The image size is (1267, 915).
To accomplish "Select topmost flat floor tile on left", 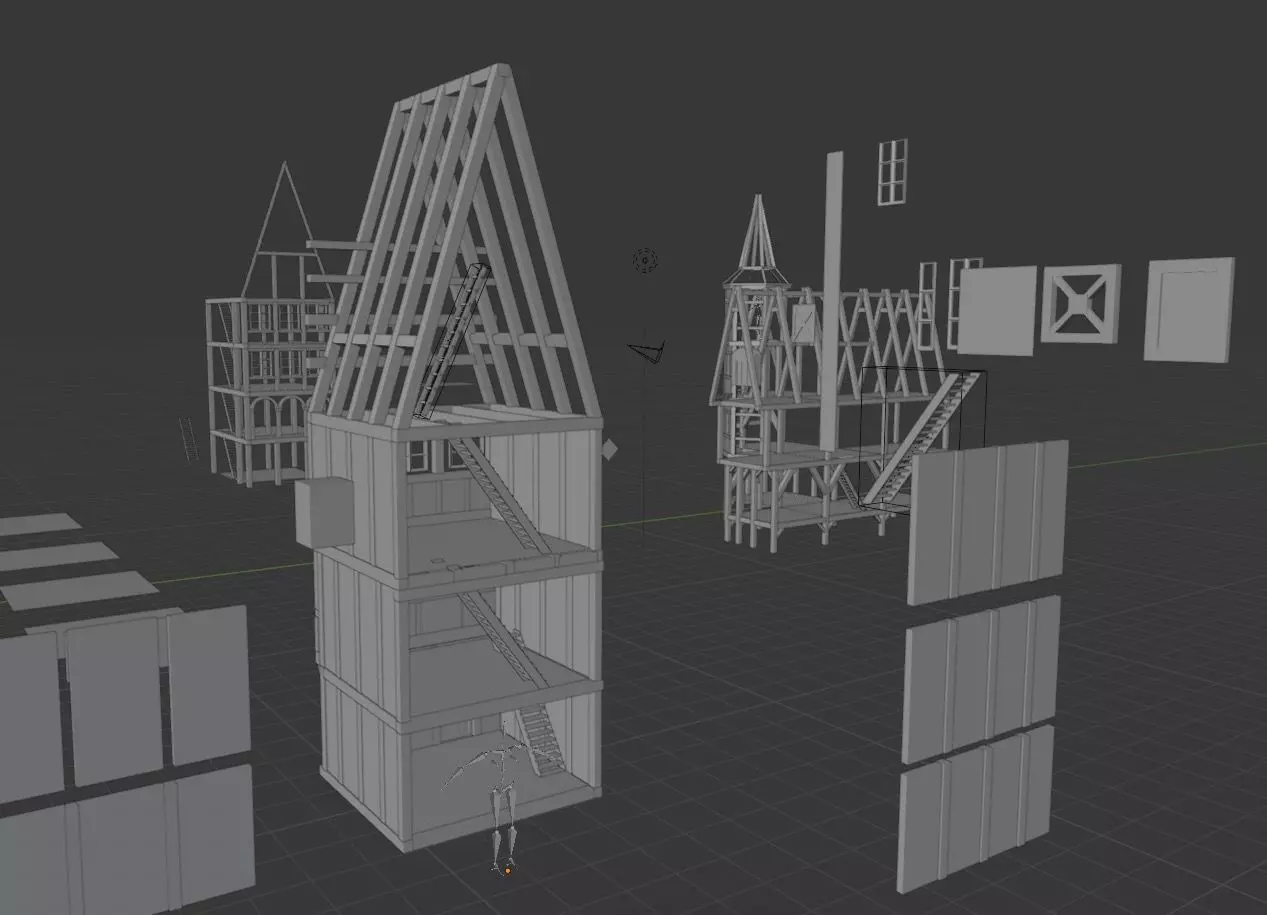I will [x=38, y=524].
